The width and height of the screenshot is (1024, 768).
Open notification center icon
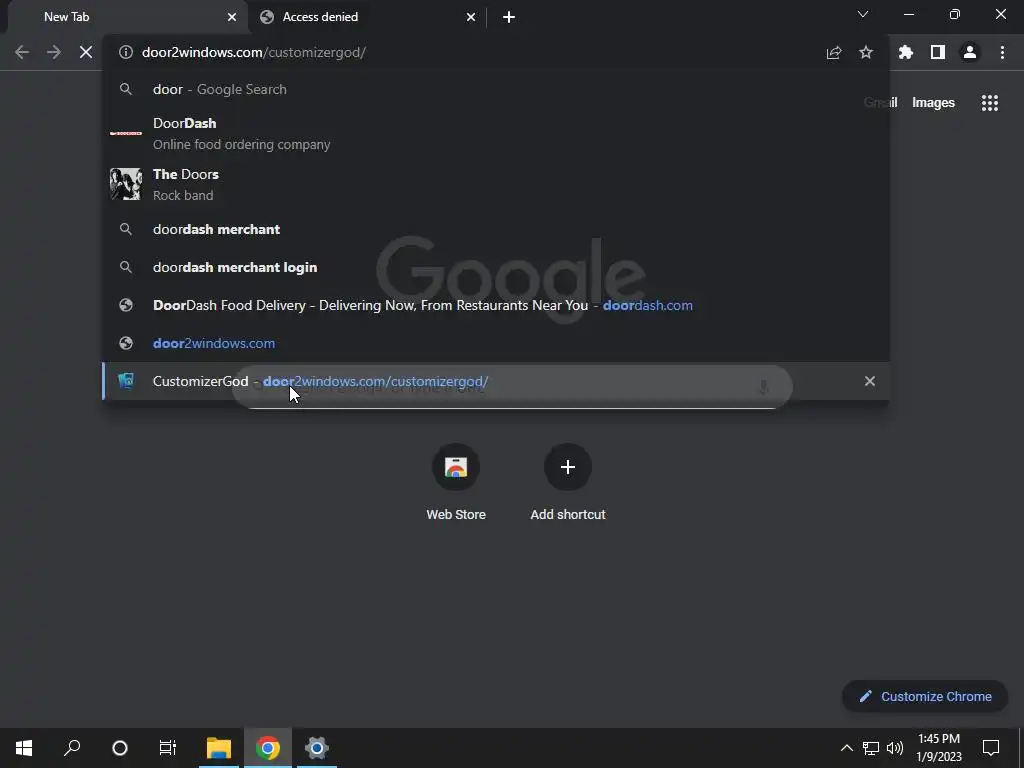[991, 748]
